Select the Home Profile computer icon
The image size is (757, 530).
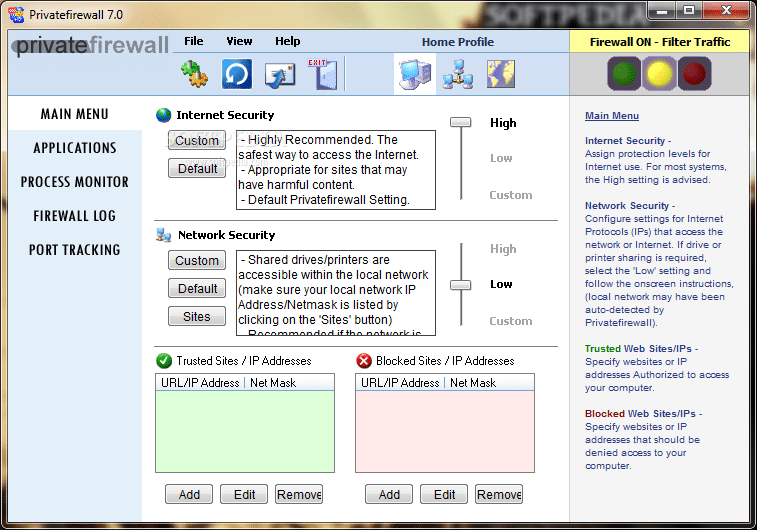pos(415,74)
